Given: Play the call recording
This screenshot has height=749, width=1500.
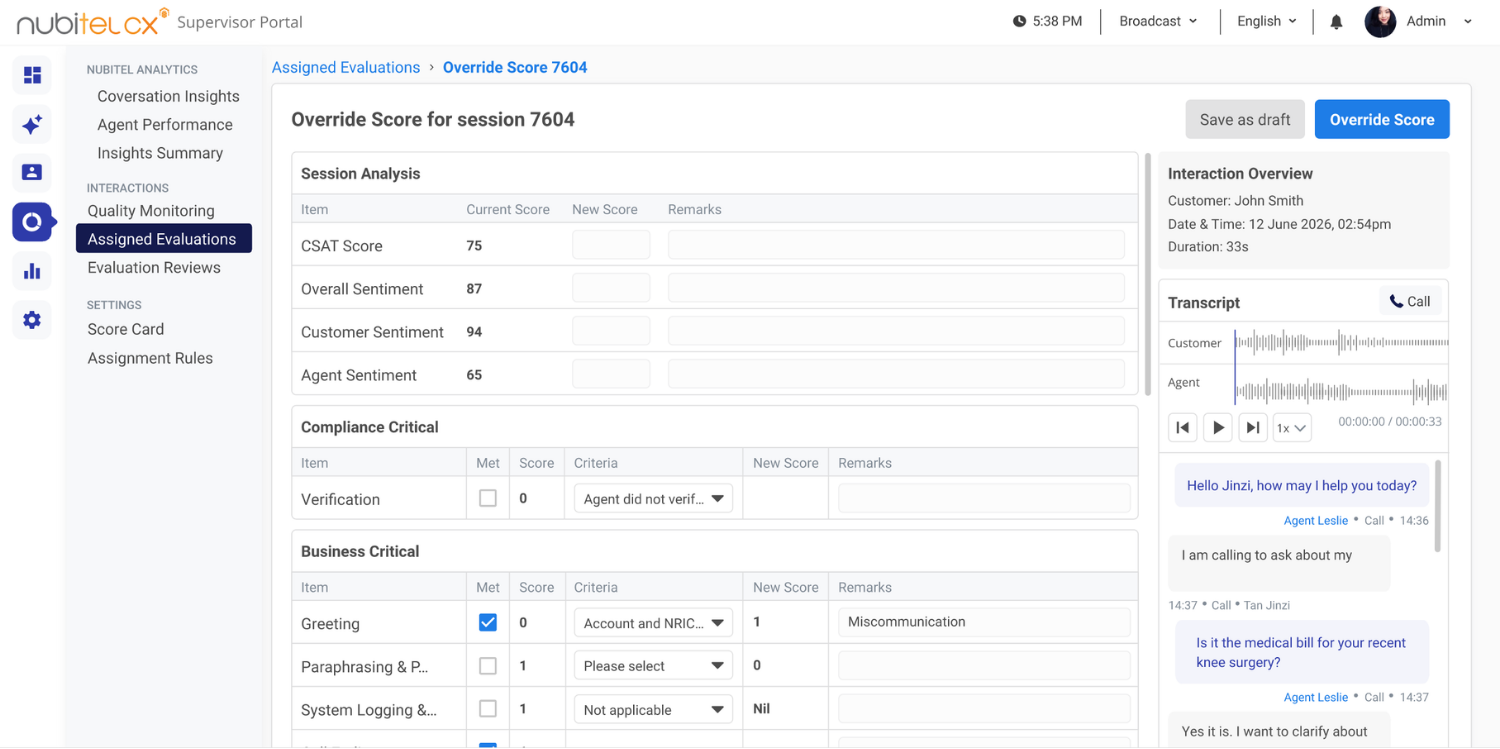Looking at the screenshot, I should pos(1218,428).
